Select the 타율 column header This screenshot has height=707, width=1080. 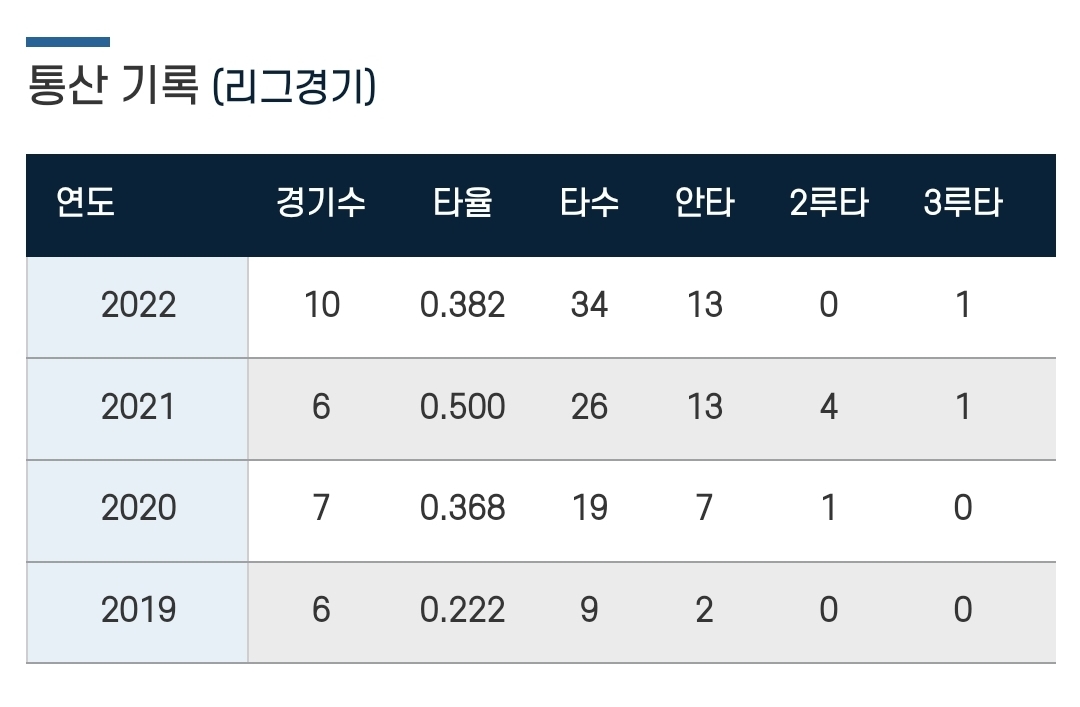point(463,203)
